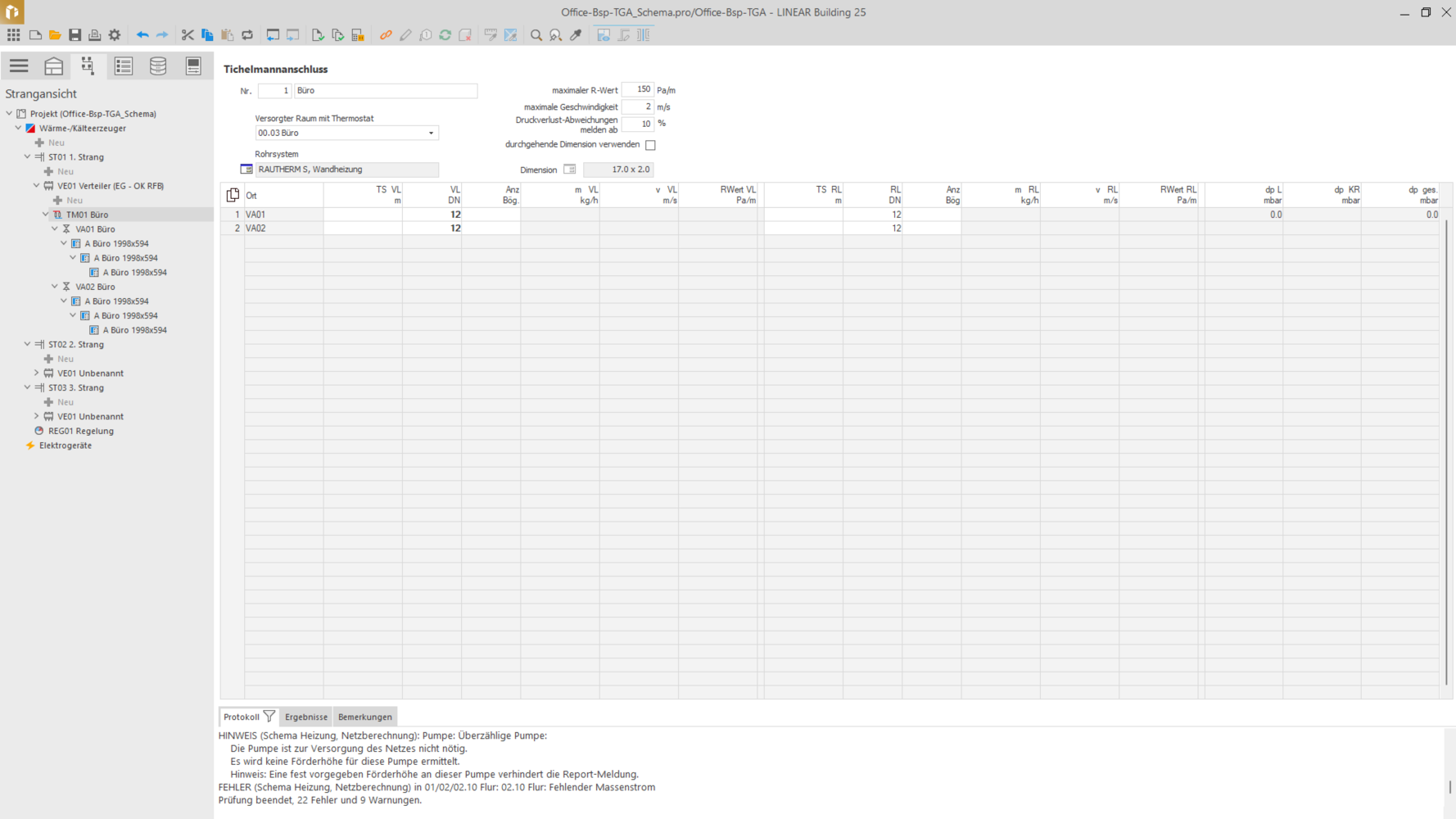
Task: Click the orange link chain icon
Action: 386,35
